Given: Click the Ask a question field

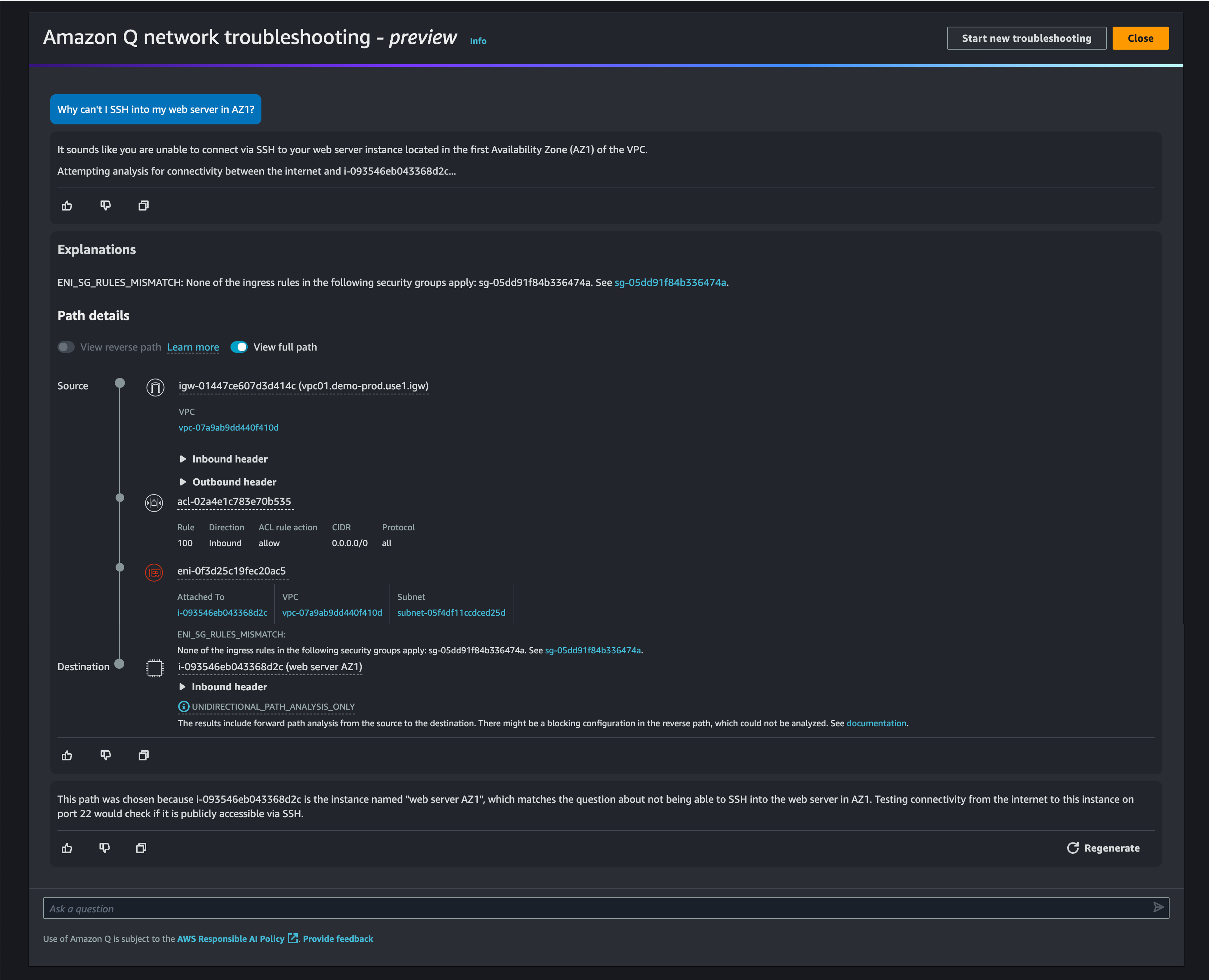Looking at the screenshot, I should [593, 908].
